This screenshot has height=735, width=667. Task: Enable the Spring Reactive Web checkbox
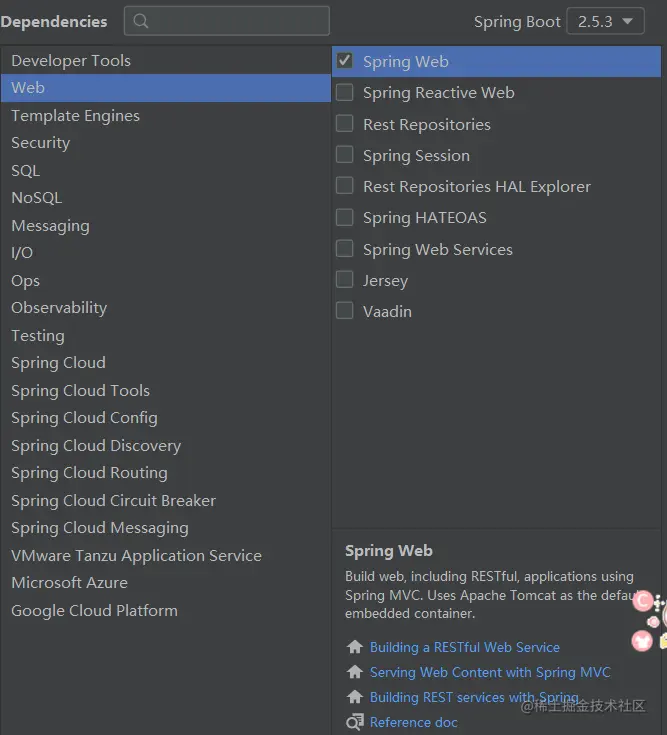pos(345,92)
